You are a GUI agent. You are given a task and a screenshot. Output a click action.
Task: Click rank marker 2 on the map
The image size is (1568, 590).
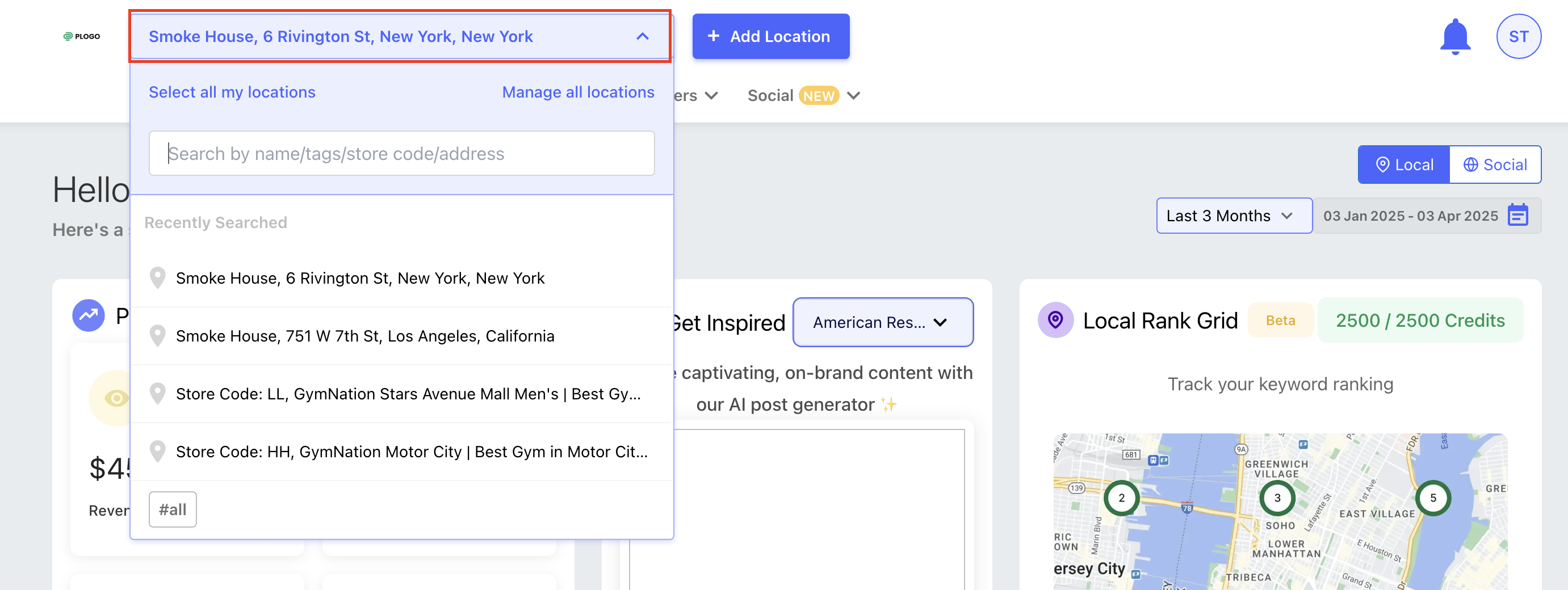(1121, 498)
